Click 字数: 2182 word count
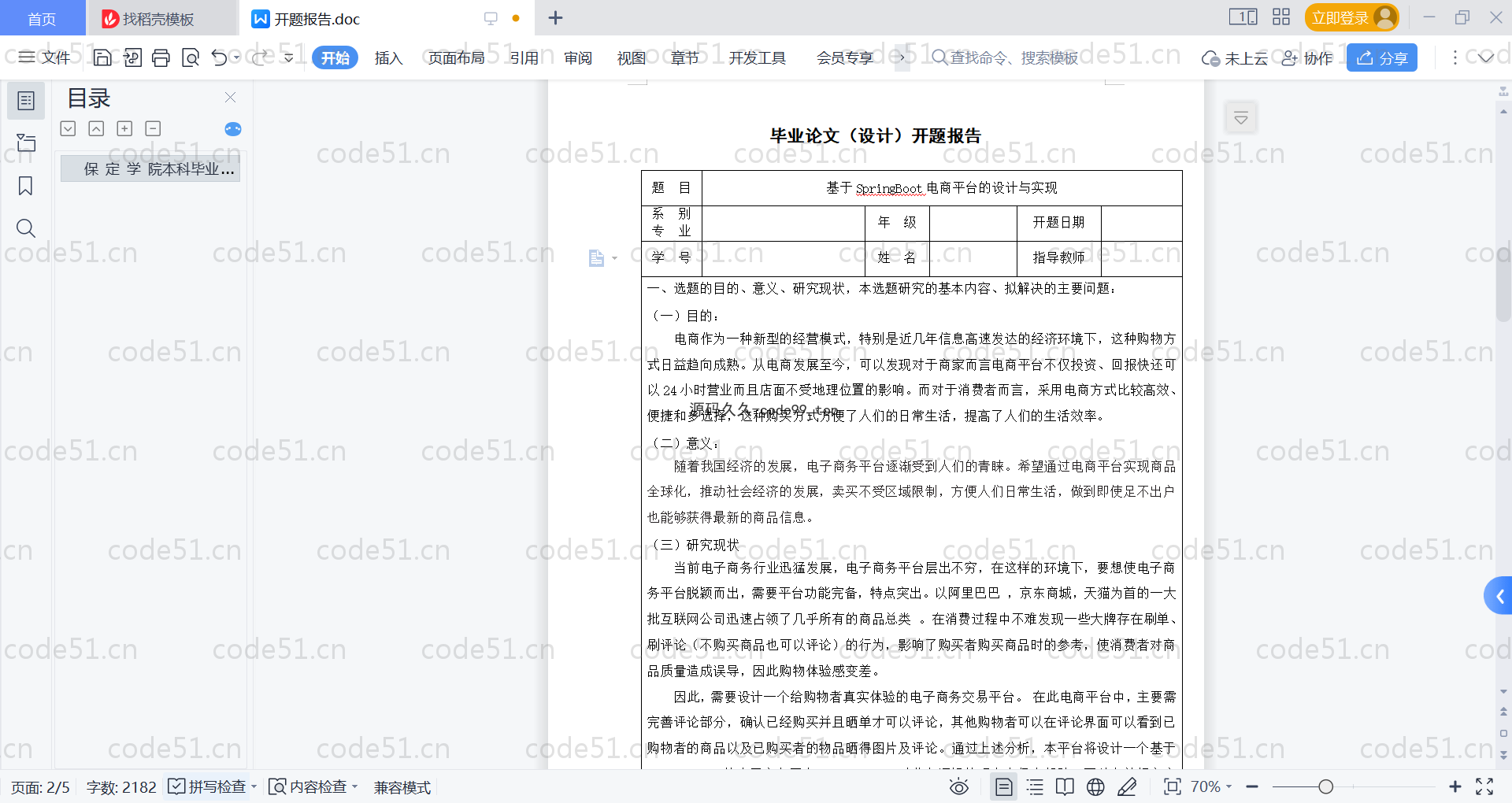Viewport: 1512px width, 803px height. pyautogui.click(x=121, y=787)
